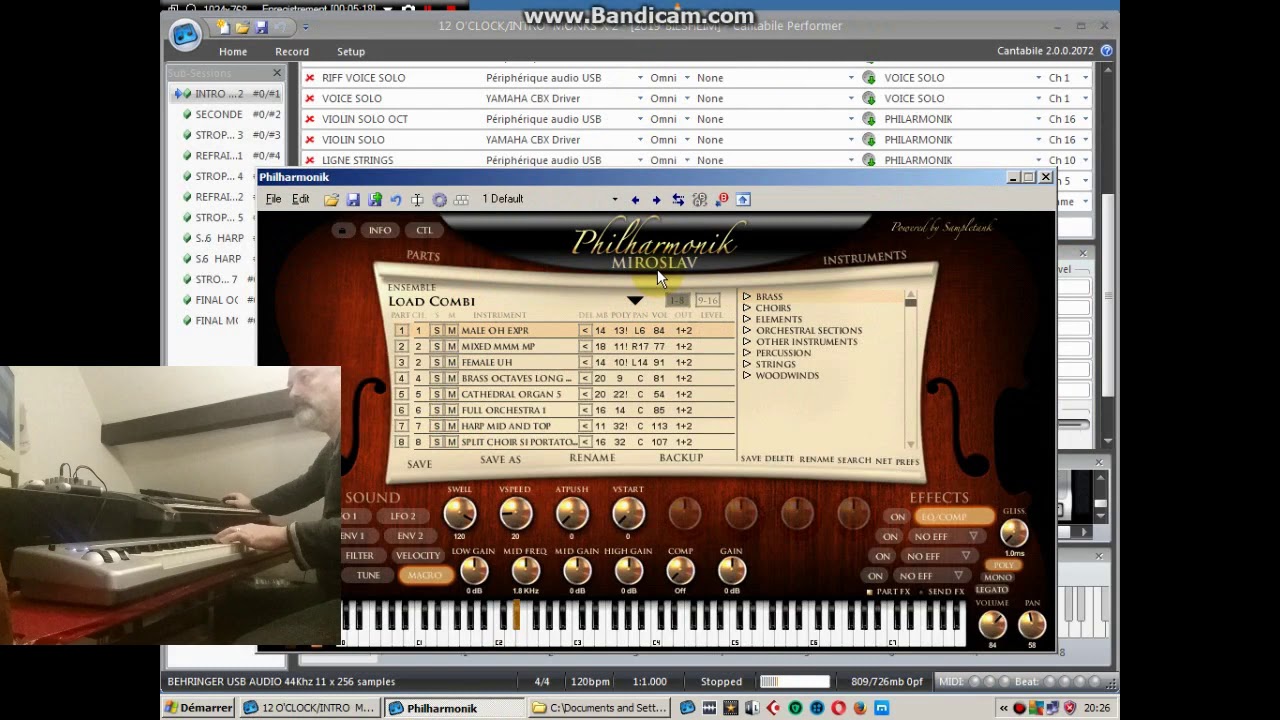
Task: Enable LEGATO voice mode
Action: [992, 589]
